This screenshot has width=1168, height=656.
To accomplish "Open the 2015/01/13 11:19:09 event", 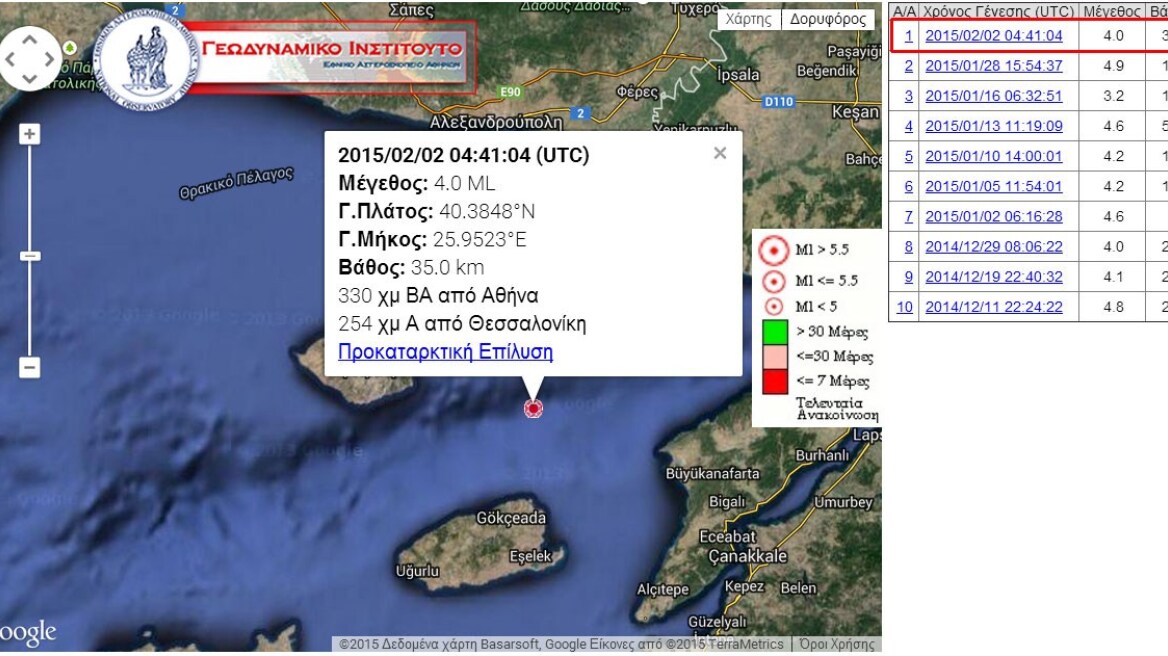I will pos(993,126).
